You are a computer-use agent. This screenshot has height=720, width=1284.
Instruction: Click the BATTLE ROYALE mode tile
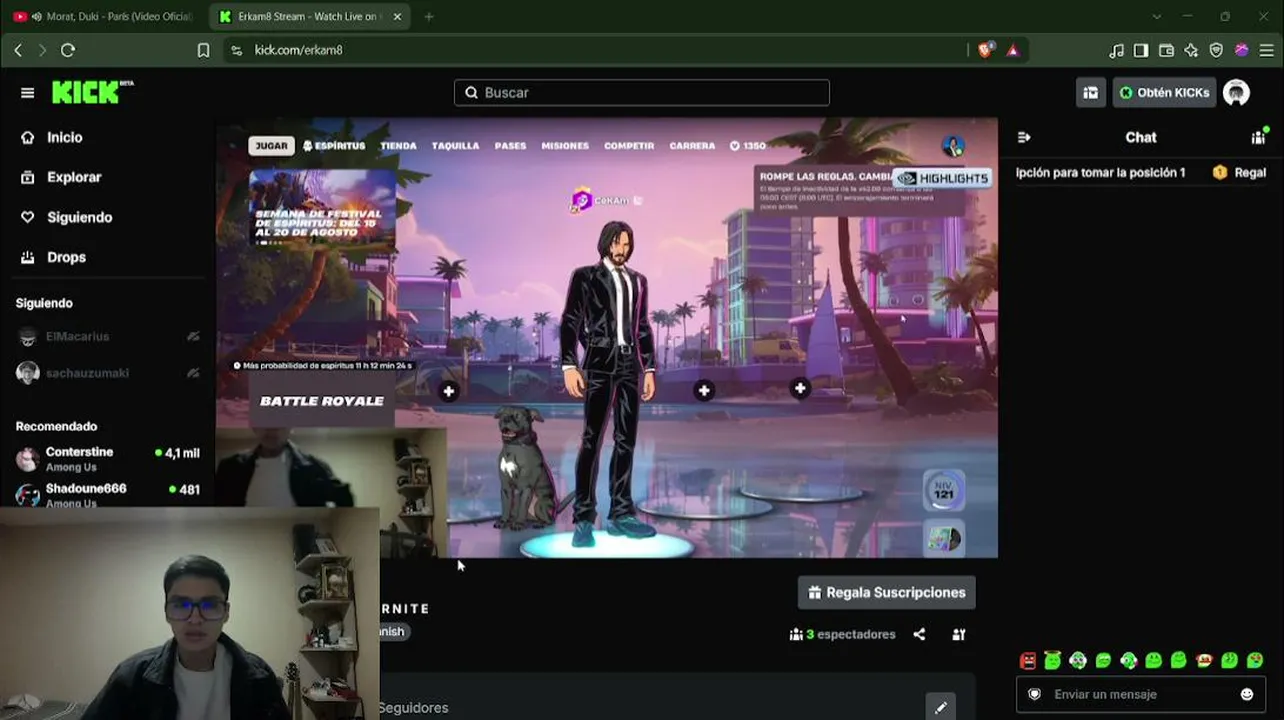(x=322, y=401)
